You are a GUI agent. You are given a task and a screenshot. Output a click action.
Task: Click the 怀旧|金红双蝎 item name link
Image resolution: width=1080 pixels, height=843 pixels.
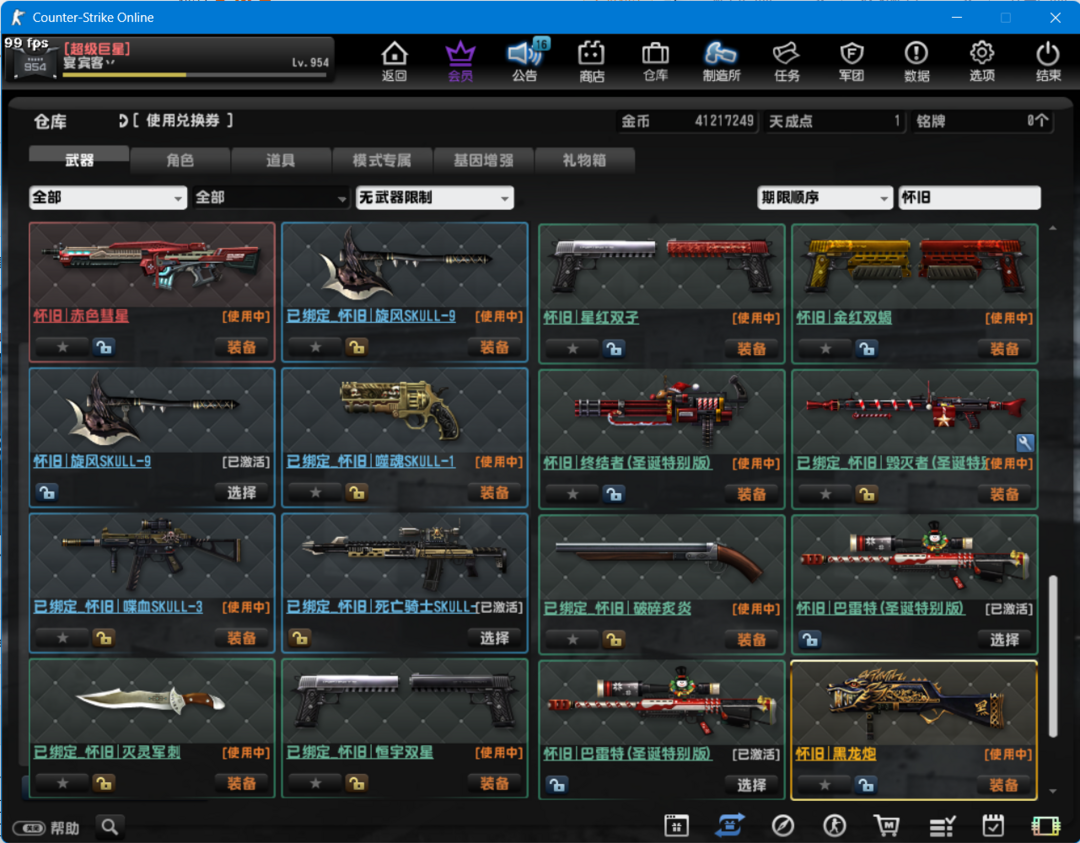coord(844,318)
